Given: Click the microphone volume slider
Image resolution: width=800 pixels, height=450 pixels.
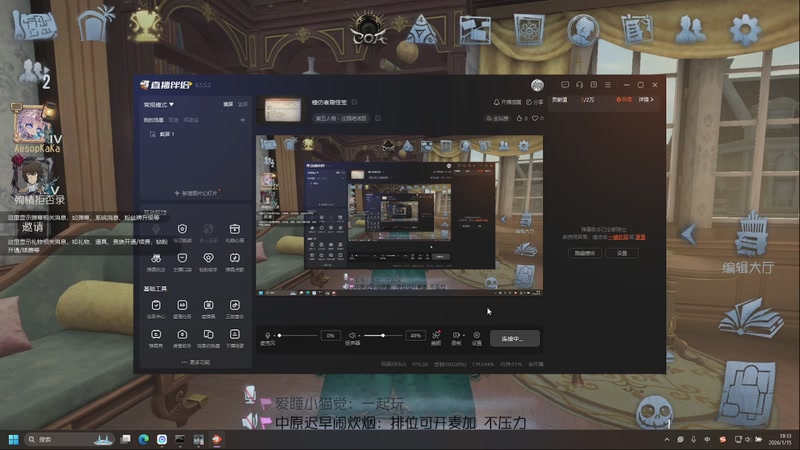Looking at the screenshot, I should pos(298,335).
